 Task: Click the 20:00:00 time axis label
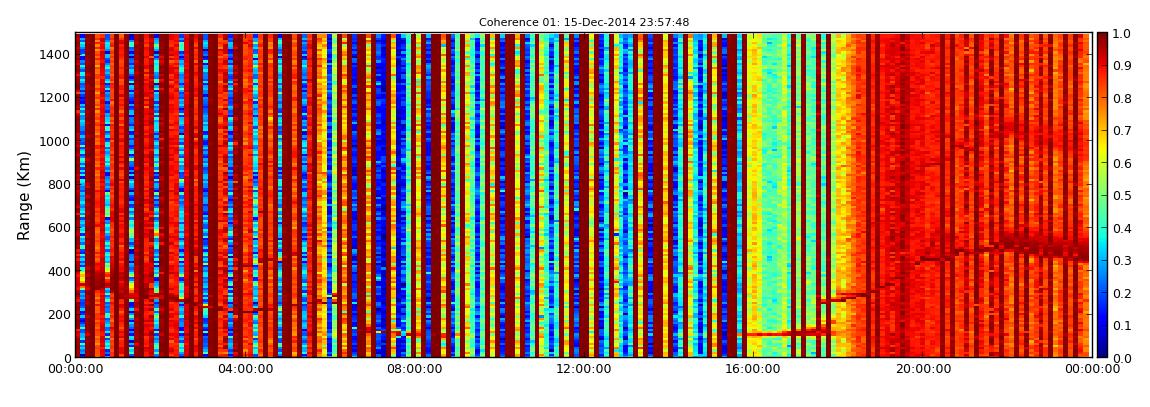923,369
